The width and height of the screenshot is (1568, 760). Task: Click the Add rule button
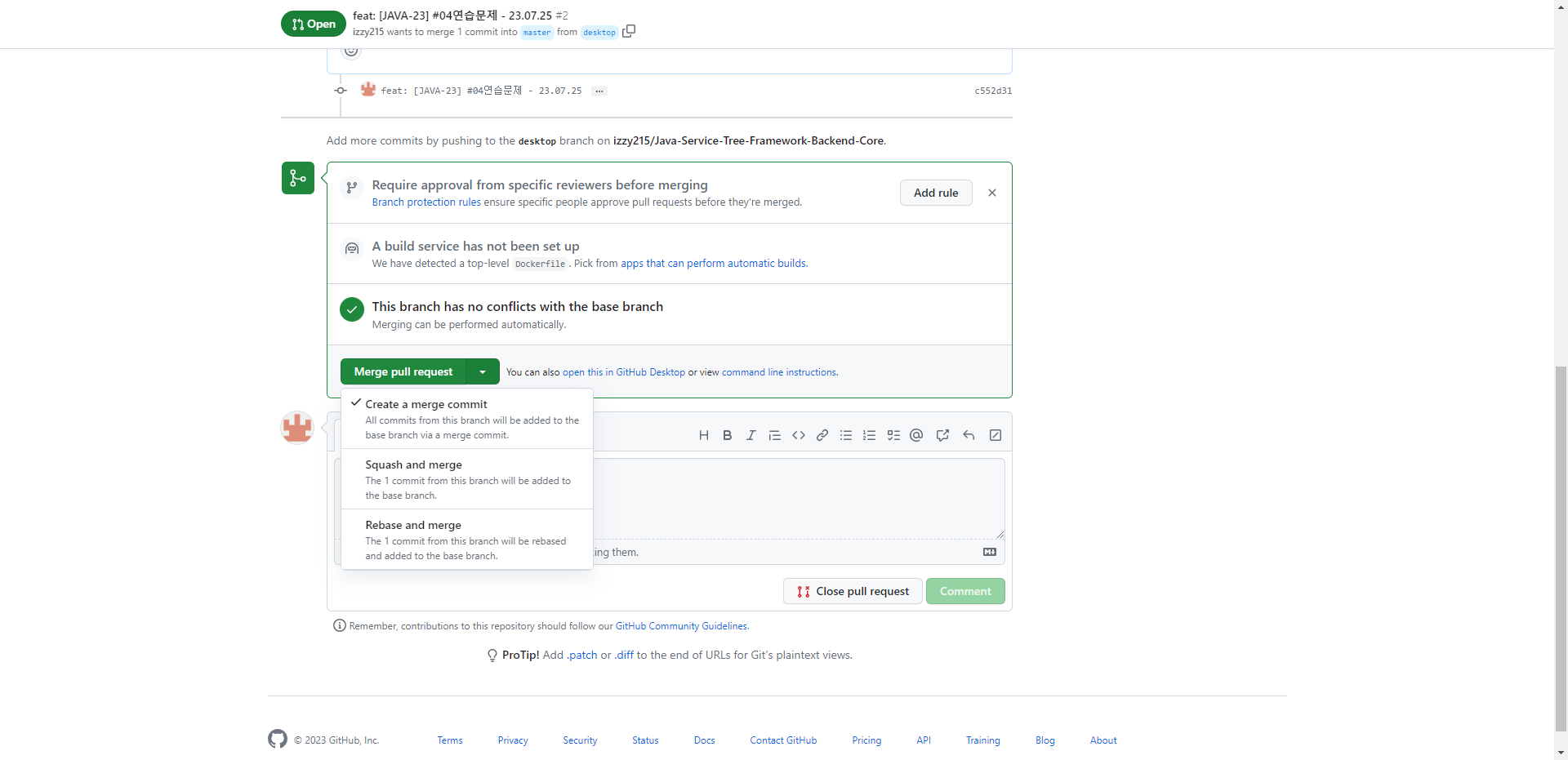[x=936, y=193]
